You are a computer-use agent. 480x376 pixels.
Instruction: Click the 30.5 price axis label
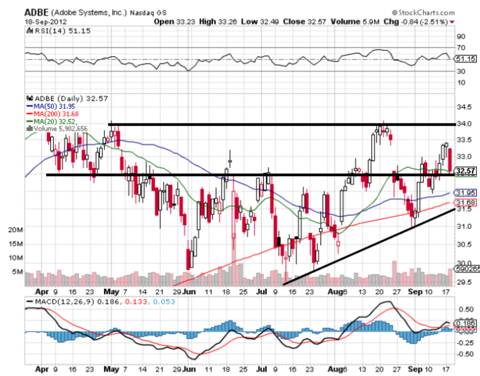(x=464, y=245)
